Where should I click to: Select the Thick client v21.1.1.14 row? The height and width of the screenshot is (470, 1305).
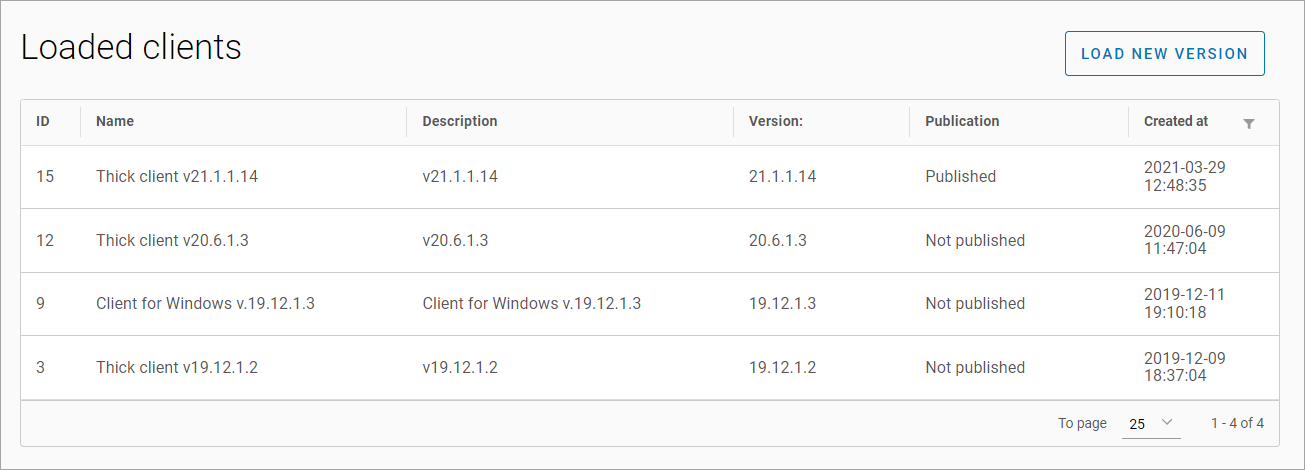(x=177, y=176)
